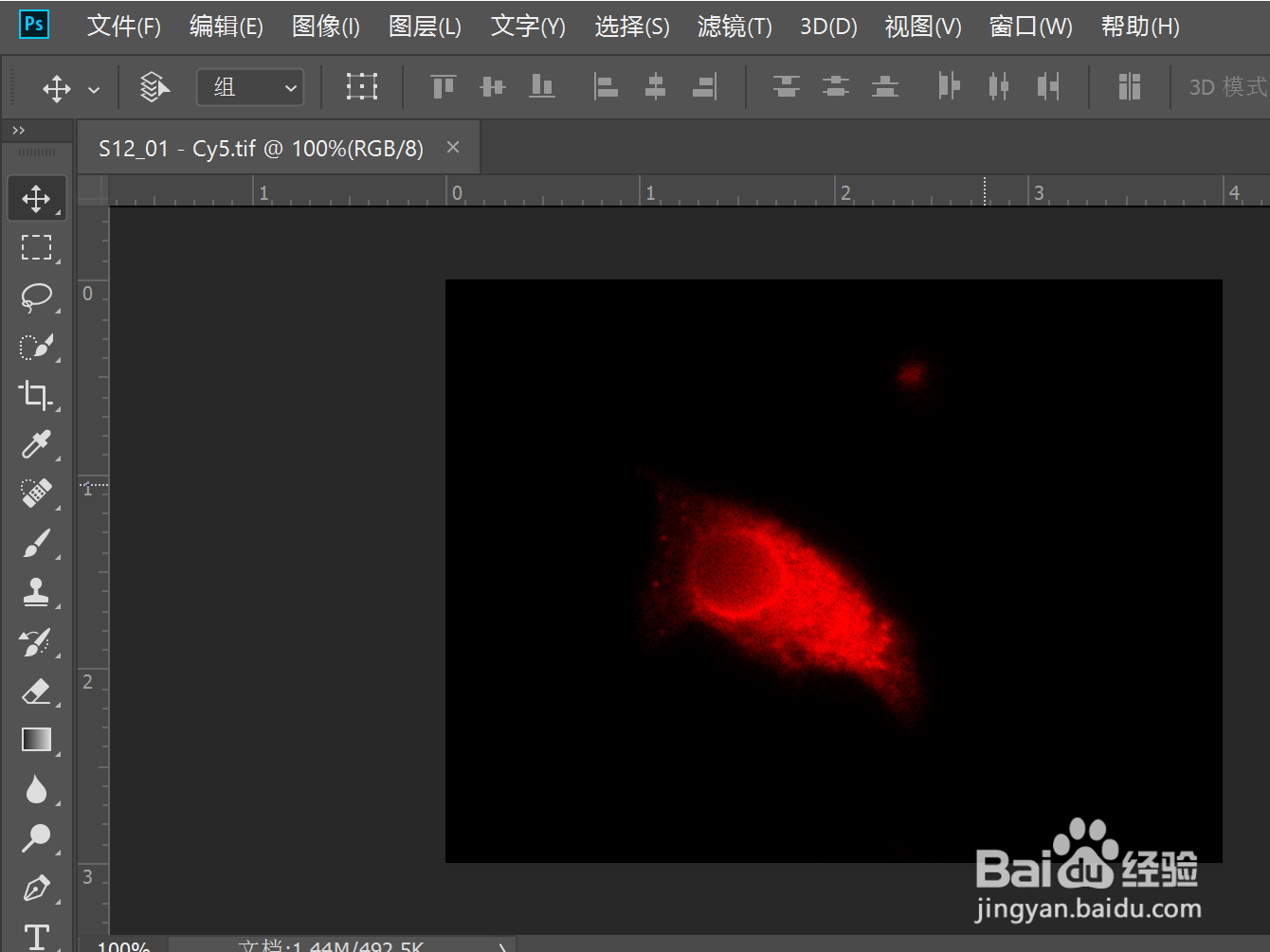Select the Lasso tool

pos(36,297)
